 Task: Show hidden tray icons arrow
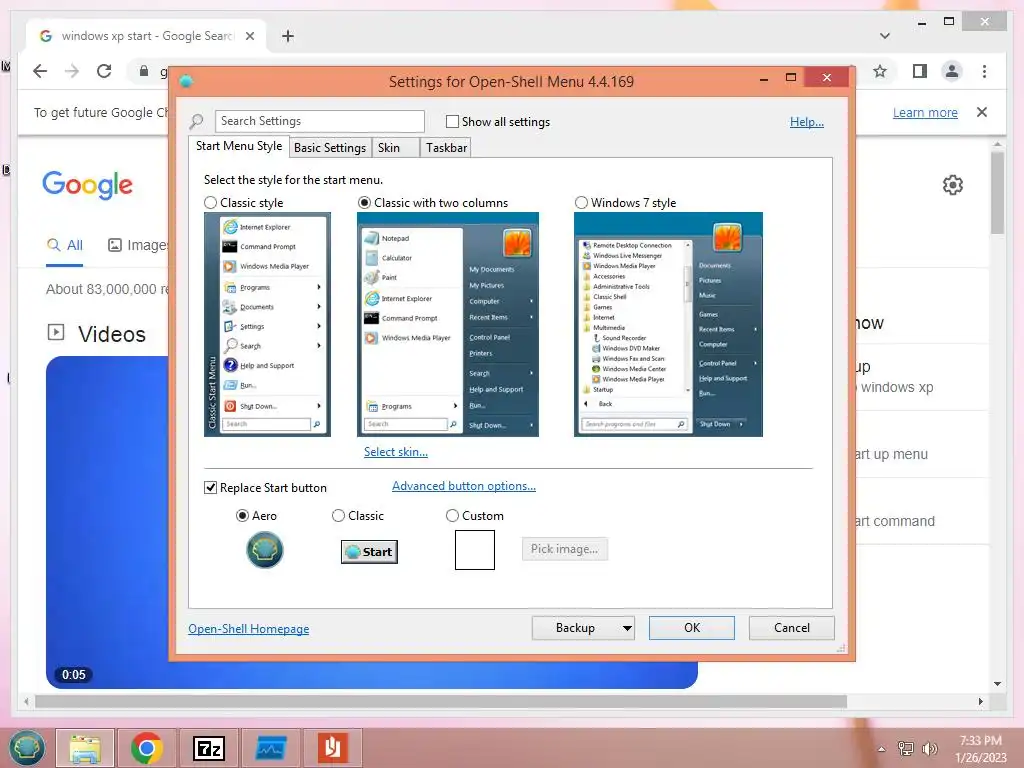coord(882,749)
